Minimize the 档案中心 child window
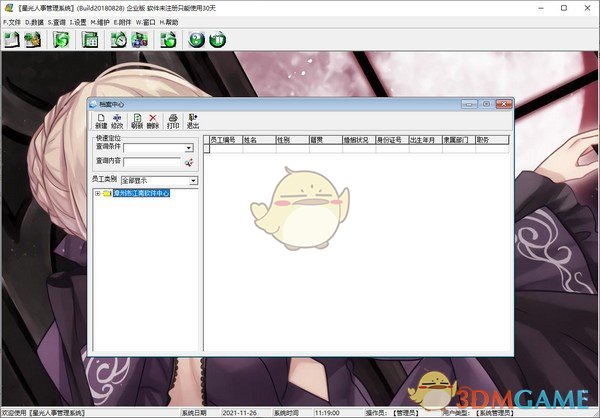 [x=469, y=104]
